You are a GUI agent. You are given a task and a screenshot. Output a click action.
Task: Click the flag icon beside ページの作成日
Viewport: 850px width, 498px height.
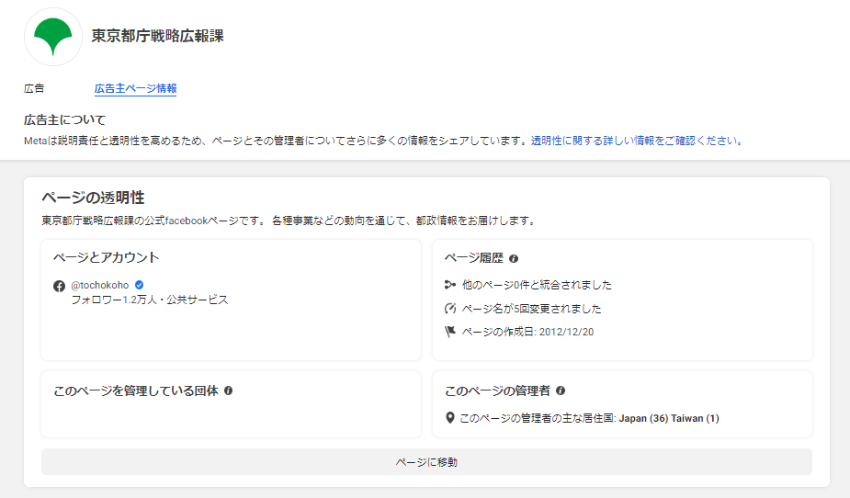[450, 332]
